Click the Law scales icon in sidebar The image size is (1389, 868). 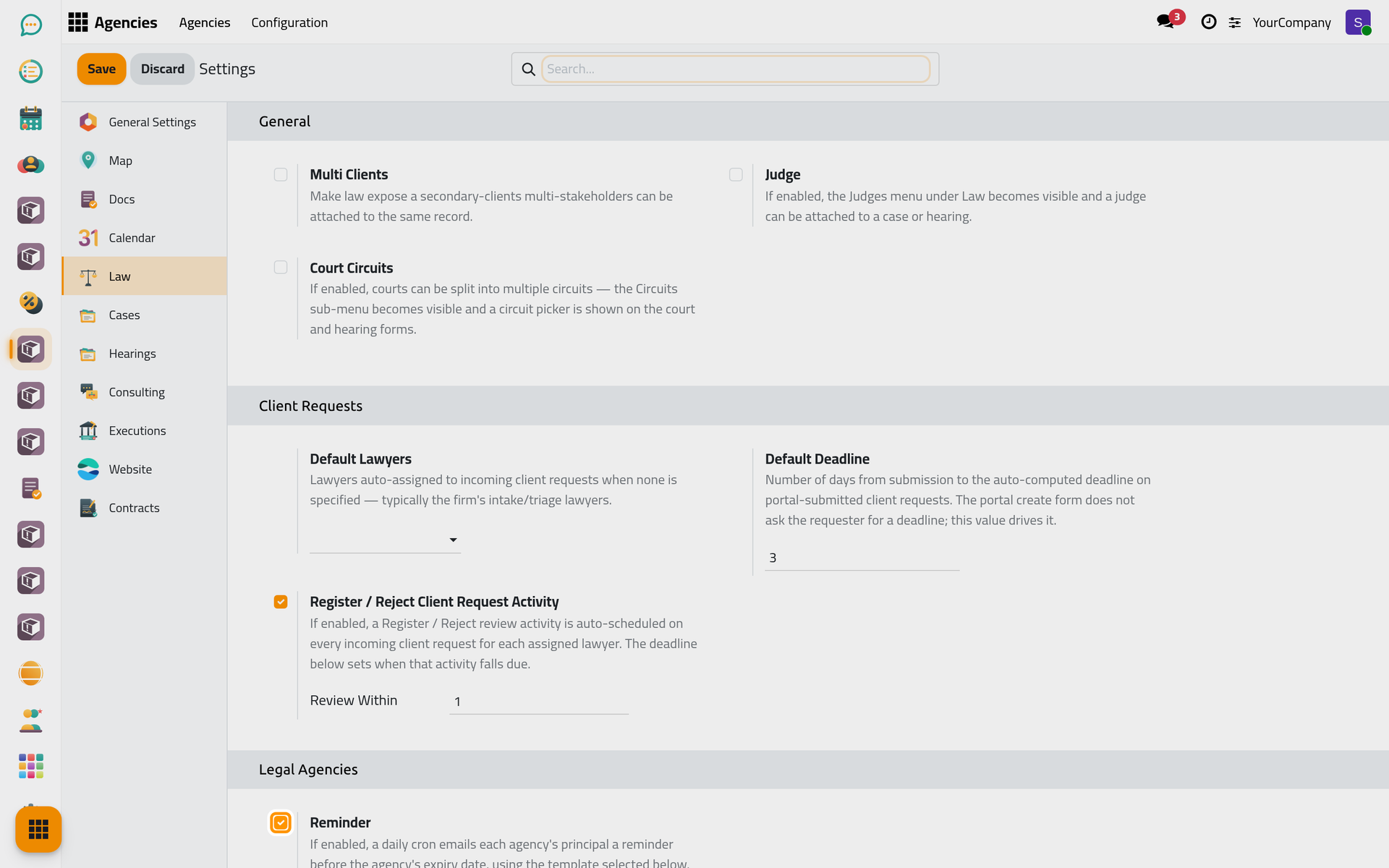pos(88,276)
